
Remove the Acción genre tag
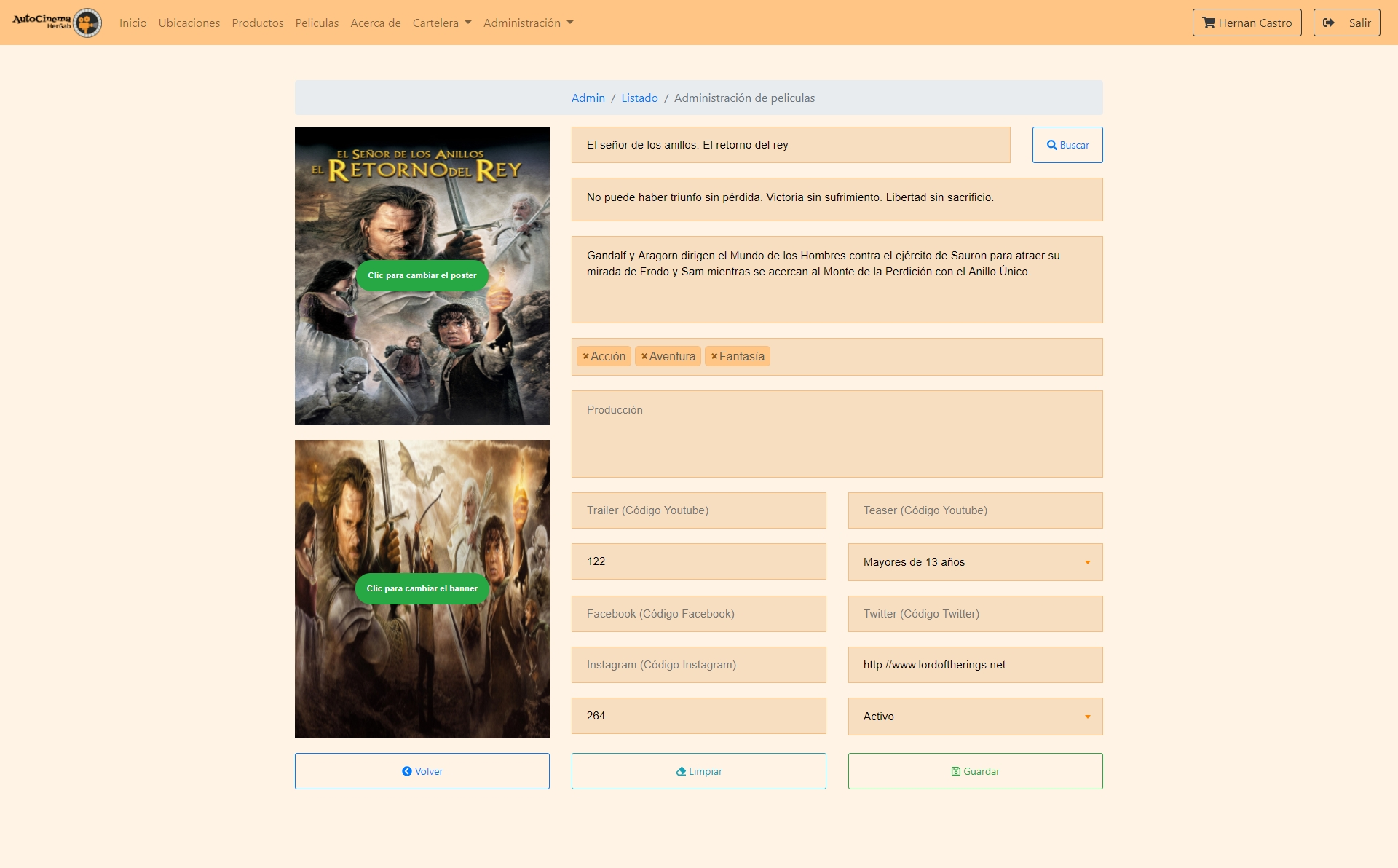click(585, 356)
